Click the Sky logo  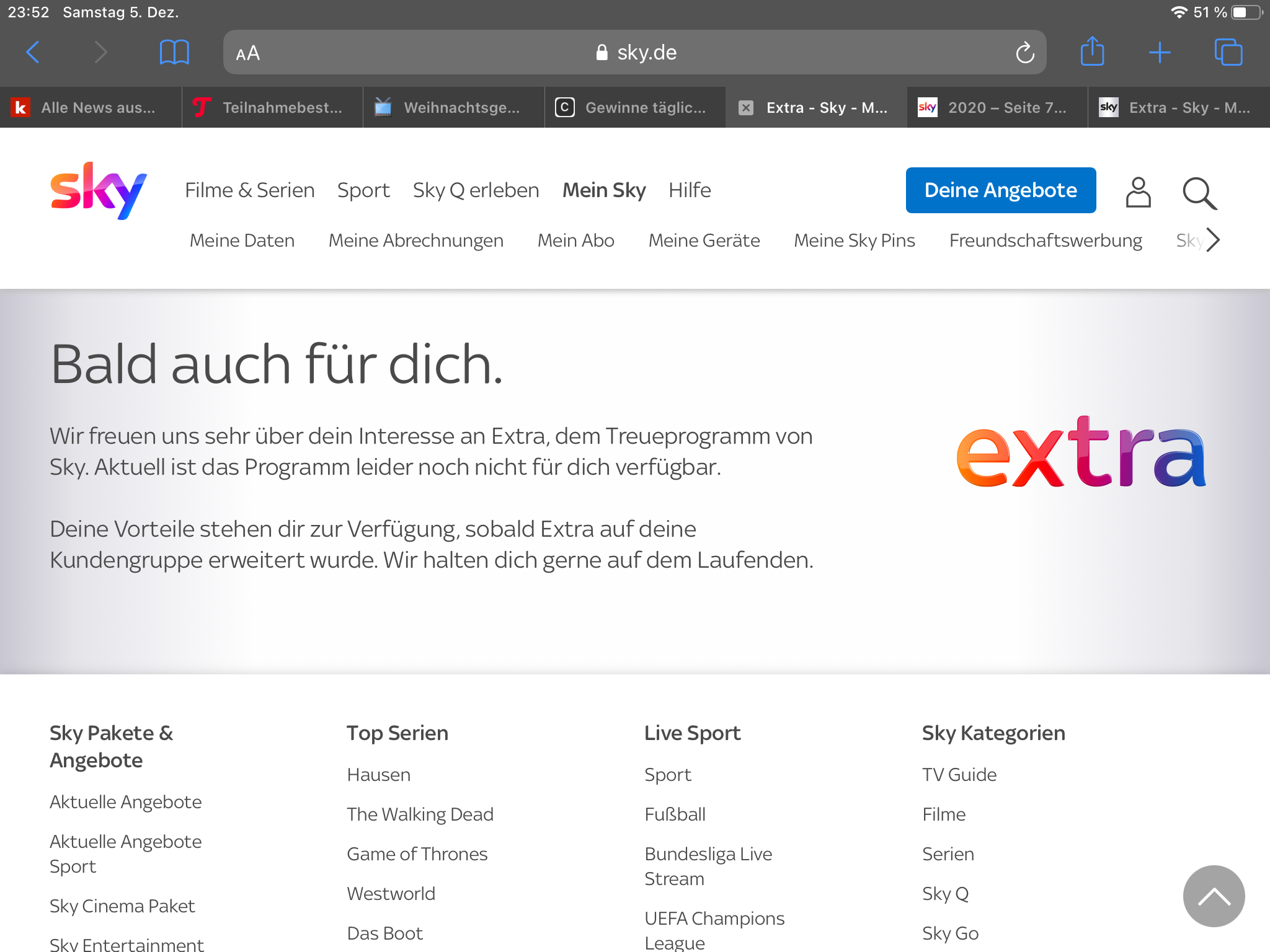(99, 190)
